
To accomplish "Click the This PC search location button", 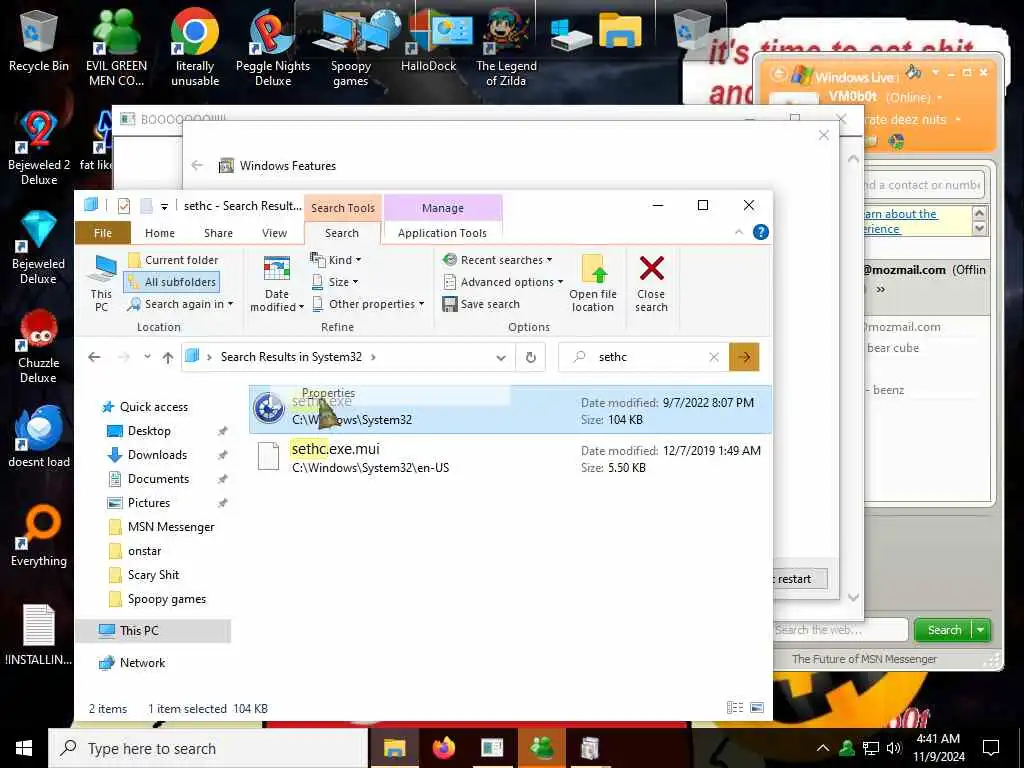I will [101, 283].
